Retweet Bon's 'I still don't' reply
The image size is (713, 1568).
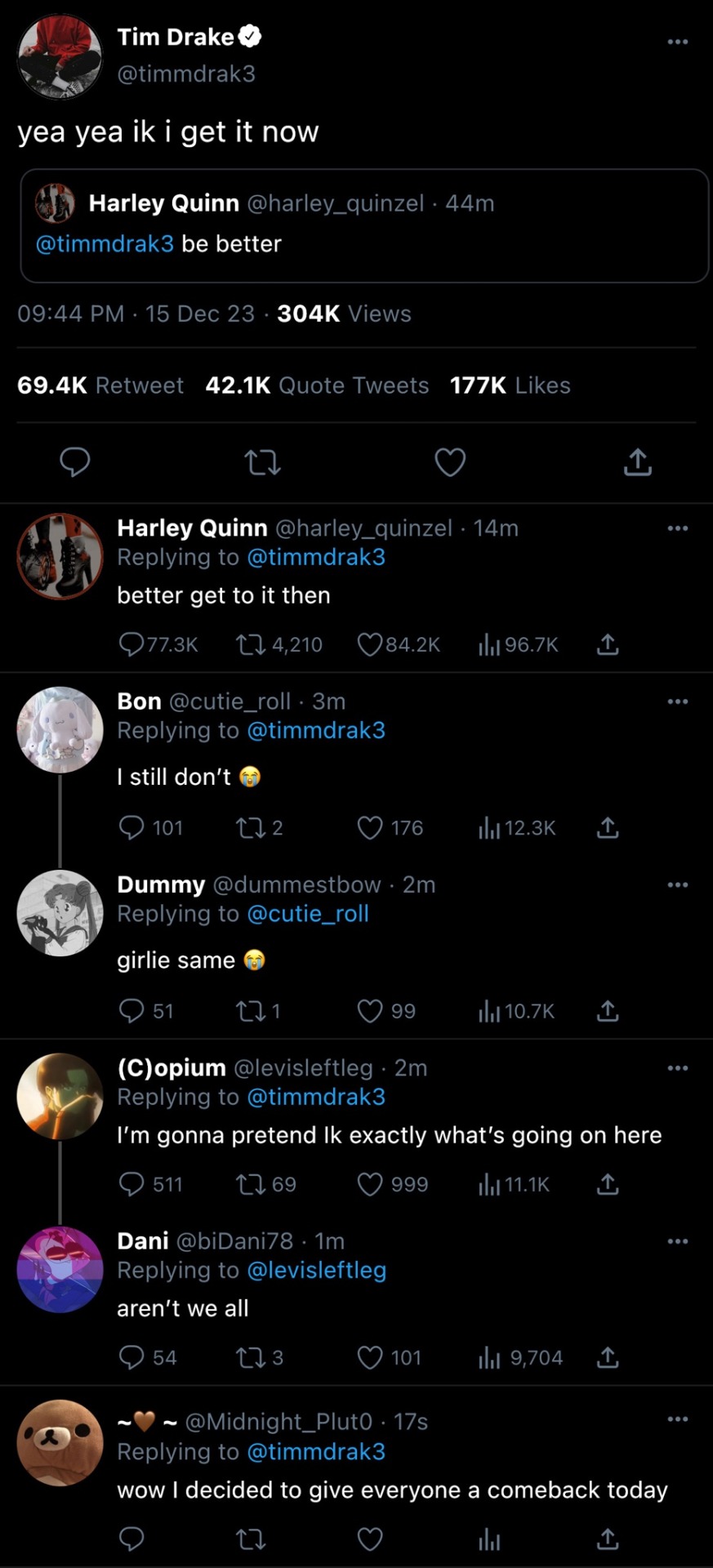click(250, 828)
